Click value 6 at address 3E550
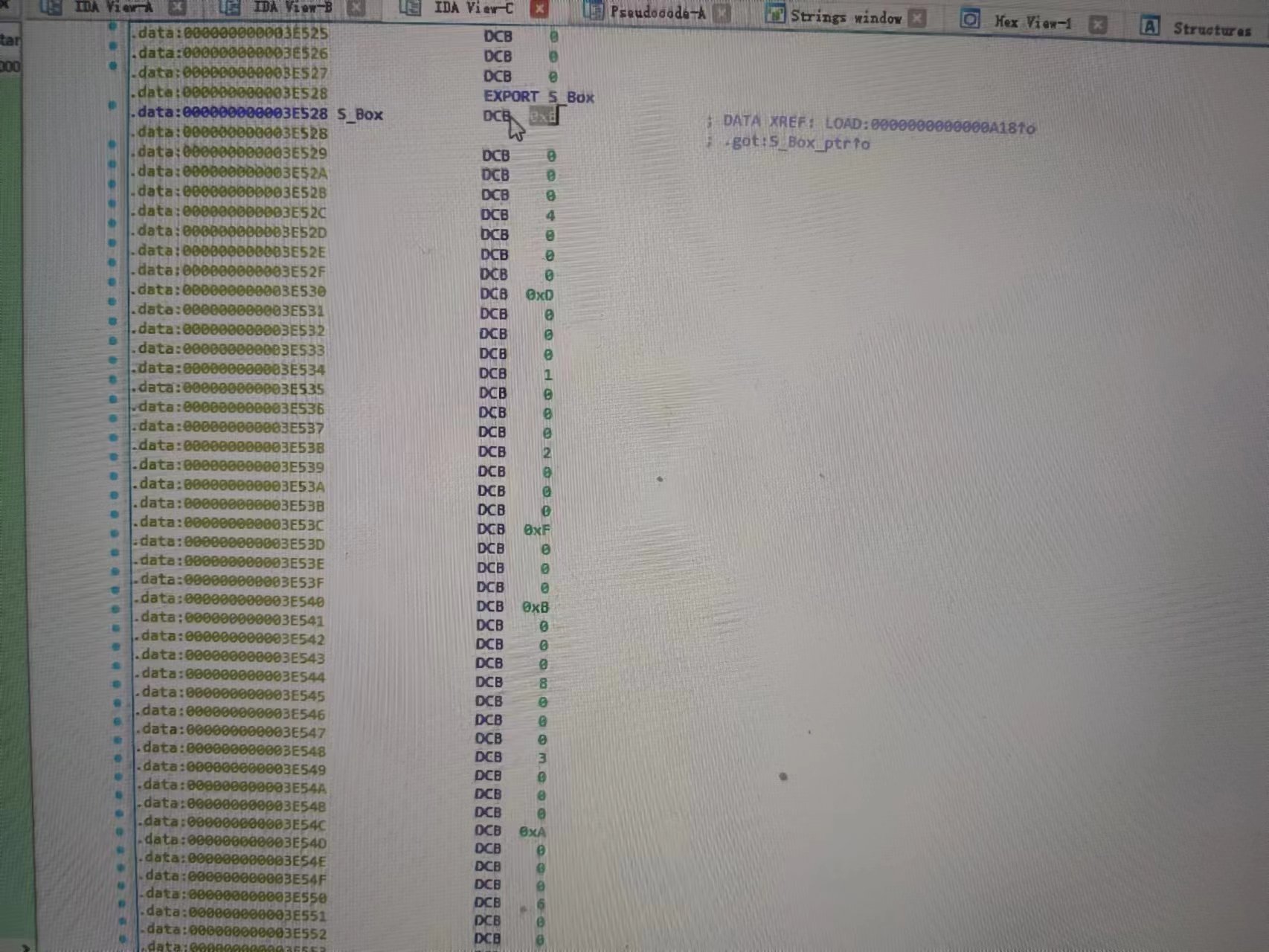This screenshot has width=1269, height=952. click(x=541, y=904)
